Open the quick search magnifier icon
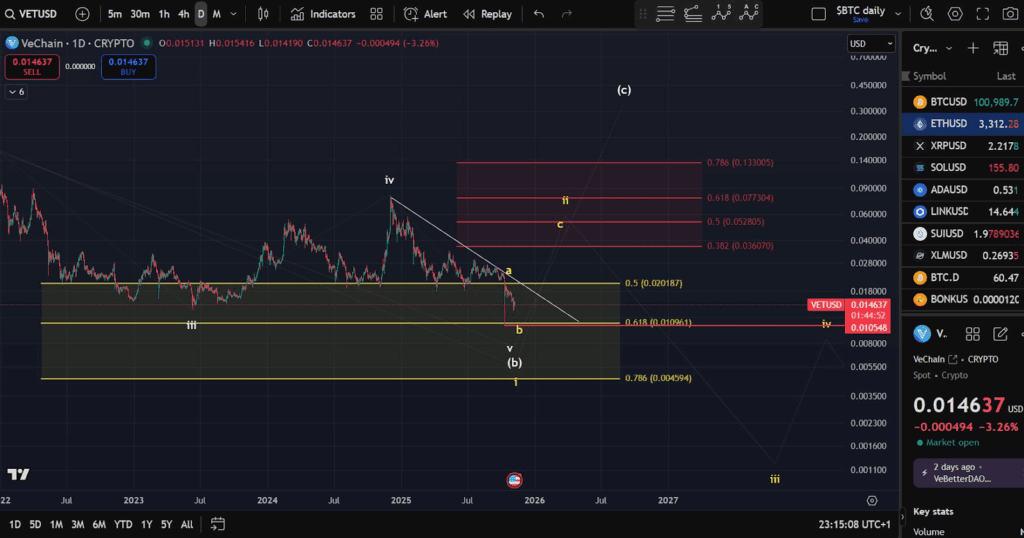Image resolution: width=1024 pixels, height=538 pixels. [927, 14]
